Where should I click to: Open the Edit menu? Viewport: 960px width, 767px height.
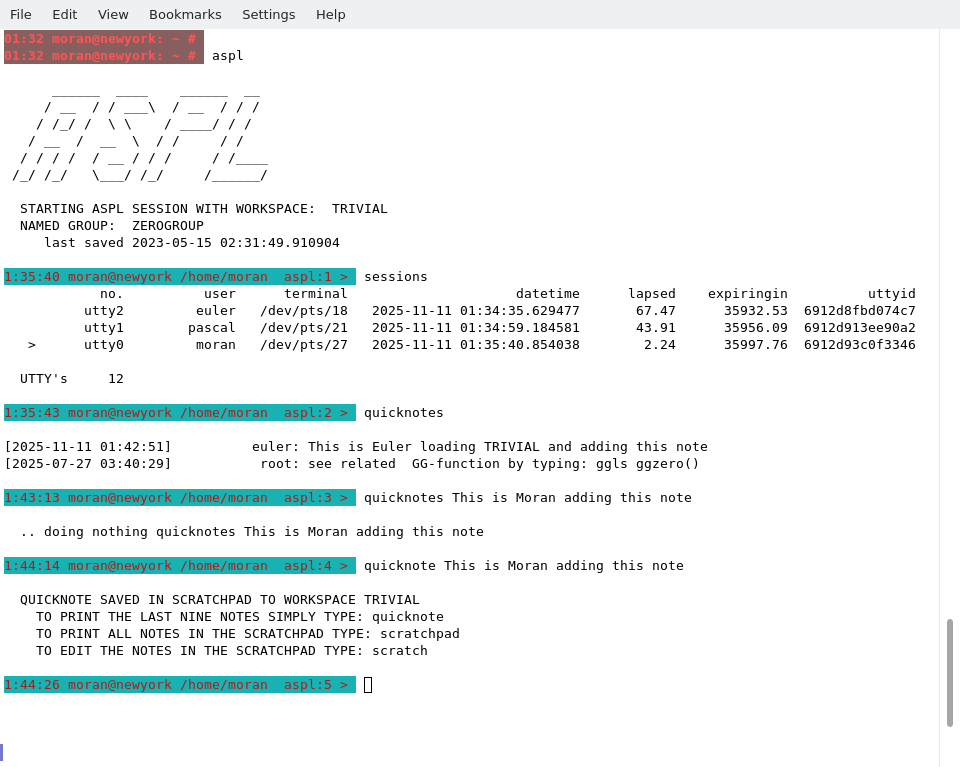coord(64,14)
